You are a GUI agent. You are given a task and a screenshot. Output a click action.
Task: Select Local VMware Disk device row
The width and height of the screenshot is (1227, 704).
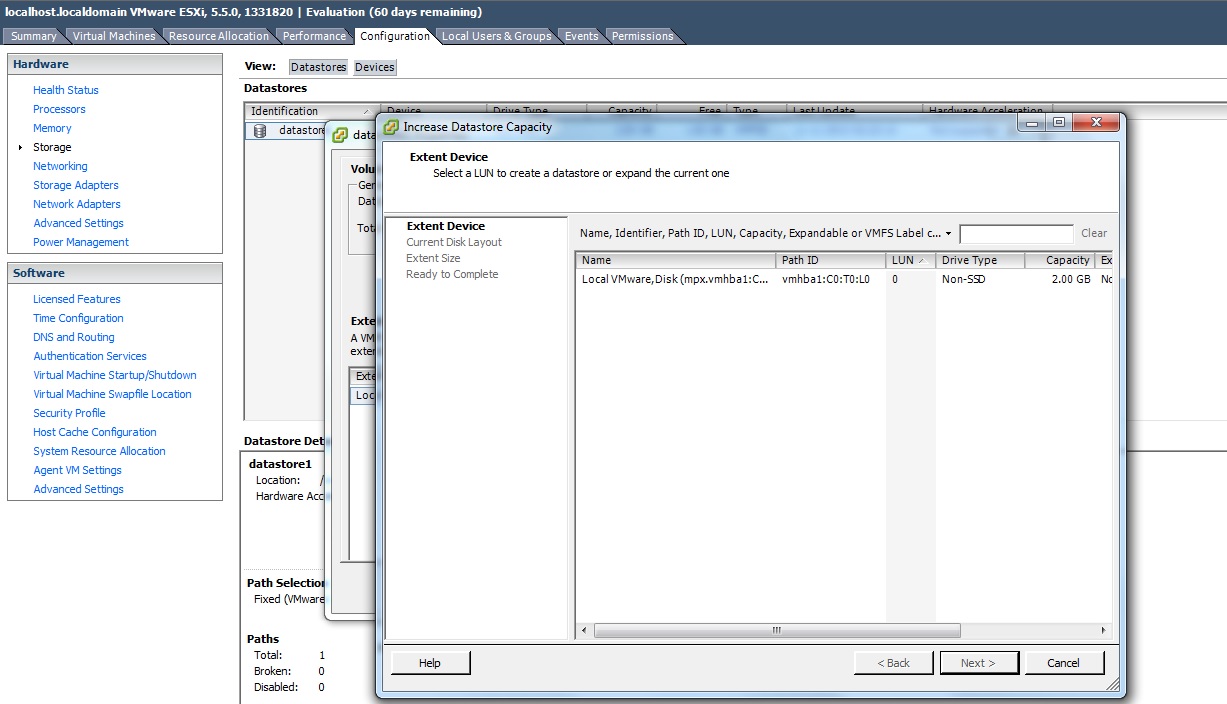[843, 280]
